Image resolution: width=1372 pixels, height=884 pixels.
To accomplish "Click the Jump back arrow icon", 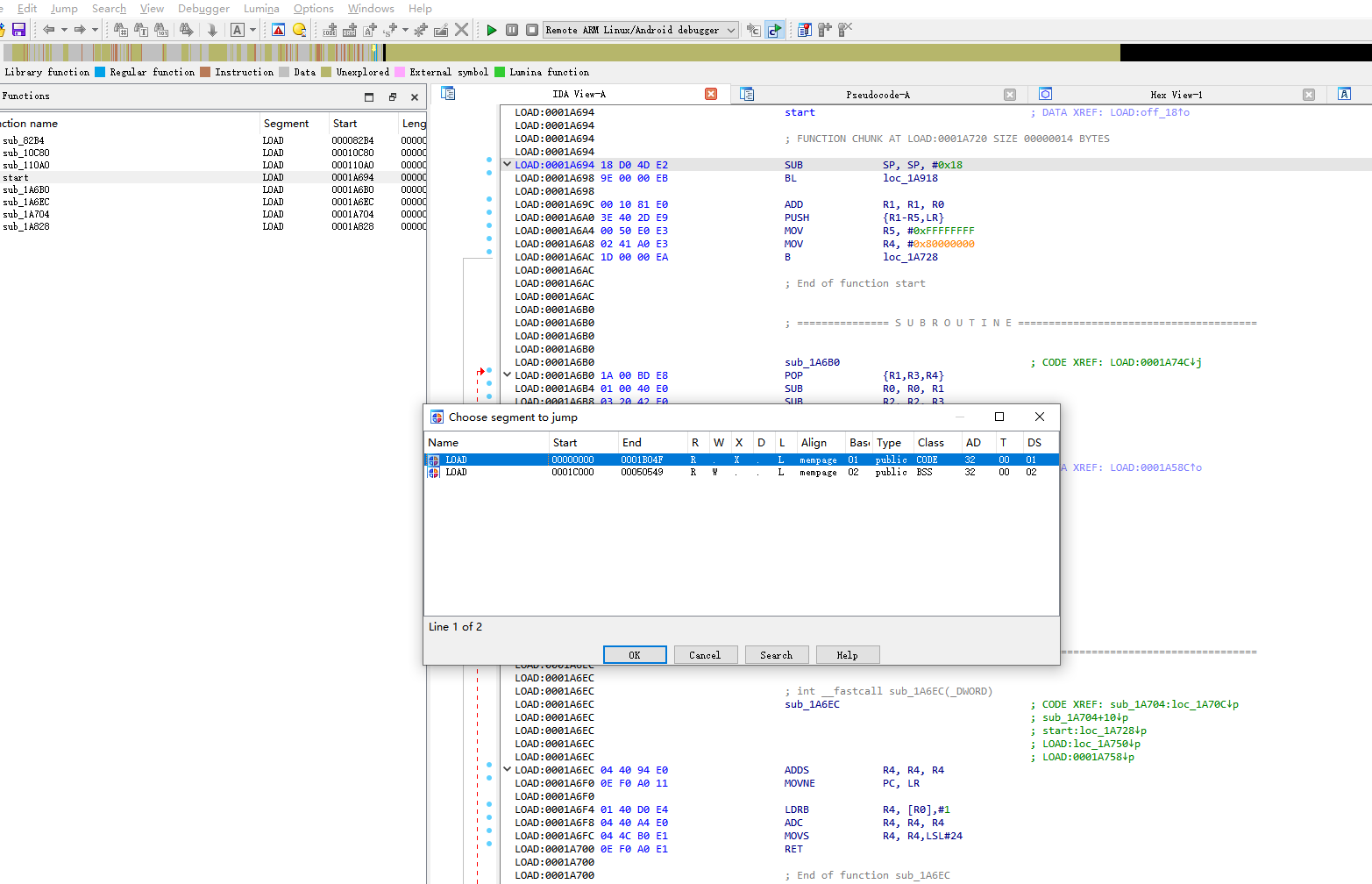I will (49, 30).
